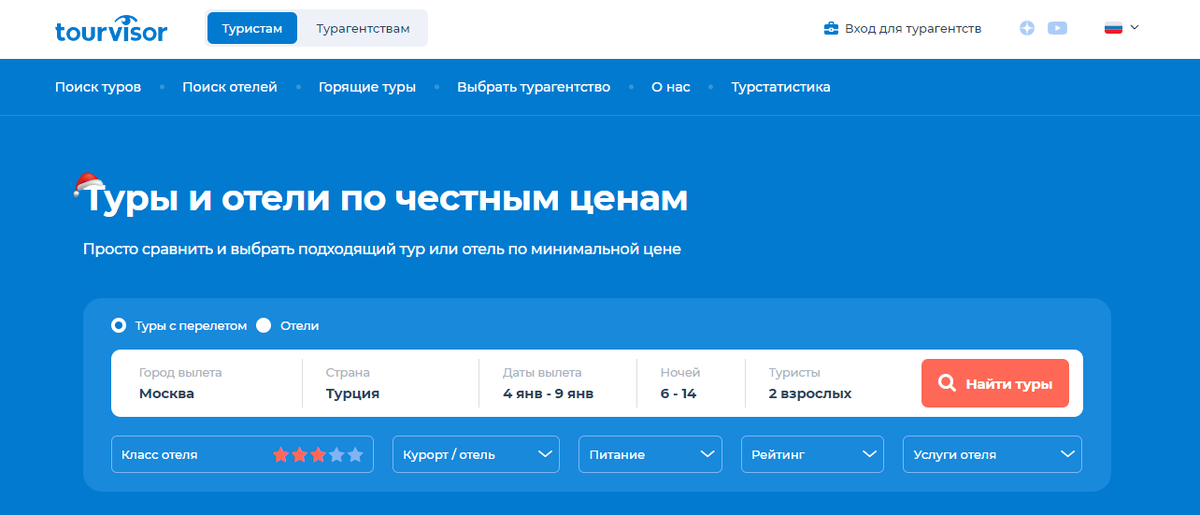Expand the Услуги отеля dropdown
Viewport: 1200px width, 515px height.
pos(992,454)
